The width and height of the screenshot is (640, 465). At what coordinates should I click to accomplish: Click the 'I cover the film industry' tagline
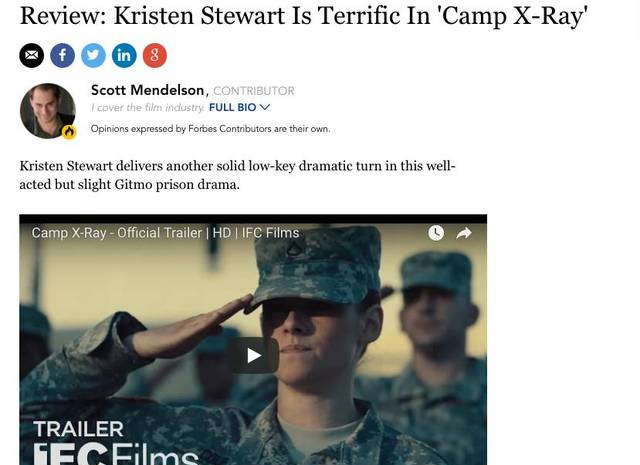147,108
